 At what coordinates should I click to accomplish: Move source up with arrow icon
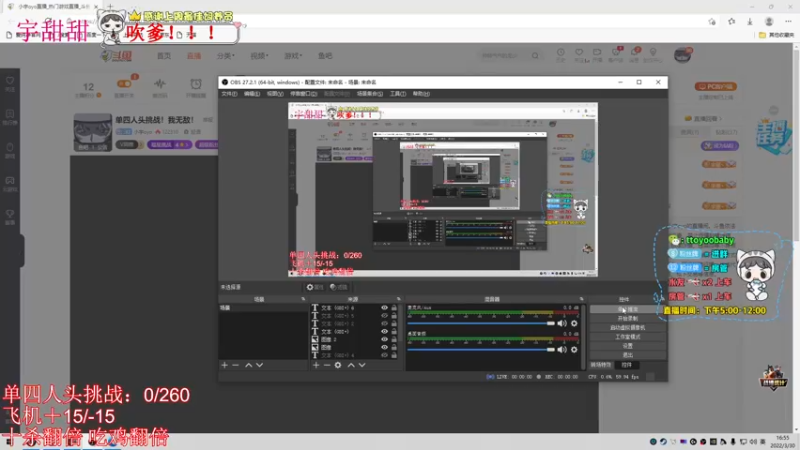(x=351, y=365)
